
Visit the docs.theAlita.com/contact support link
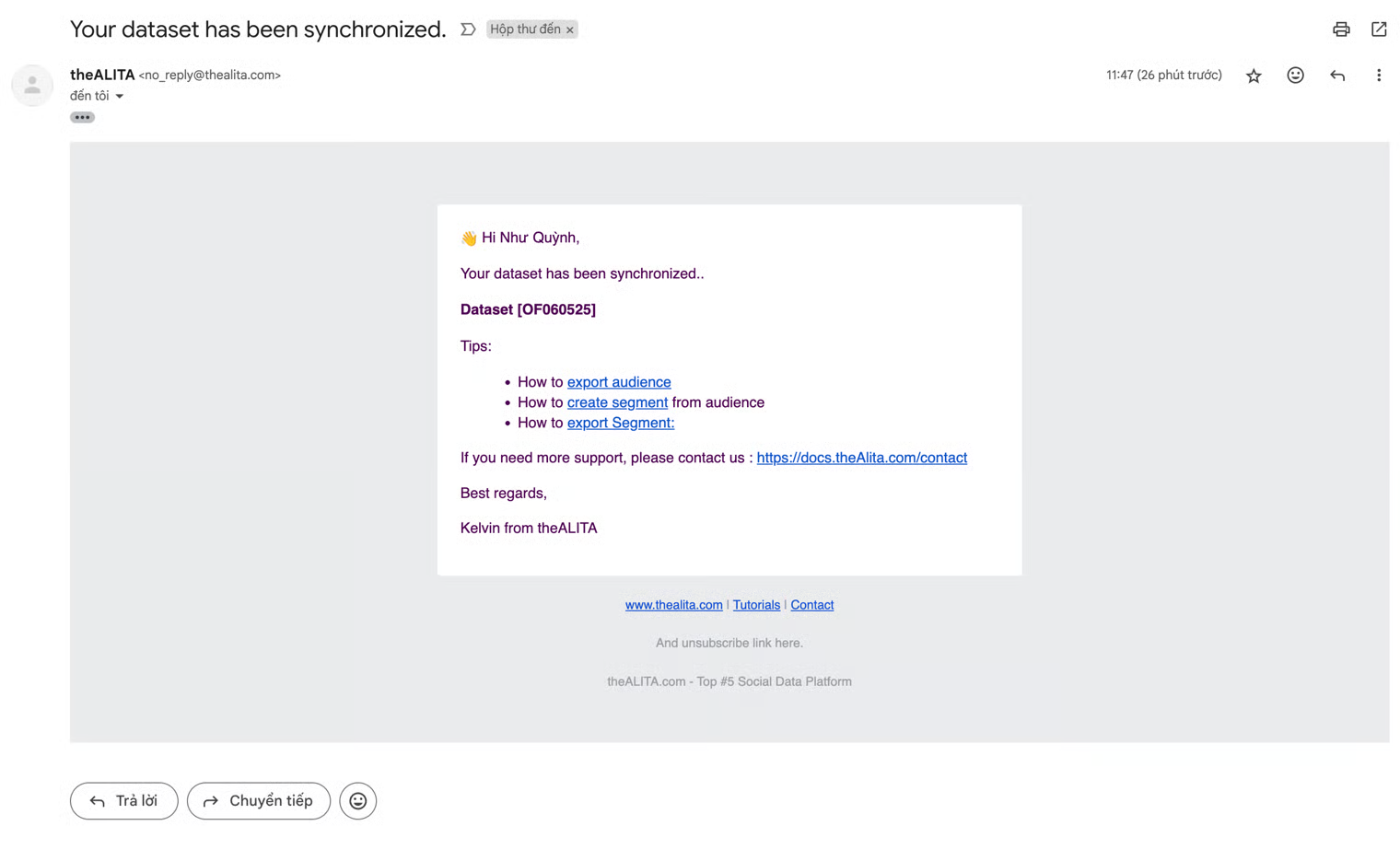pos(861,458)
